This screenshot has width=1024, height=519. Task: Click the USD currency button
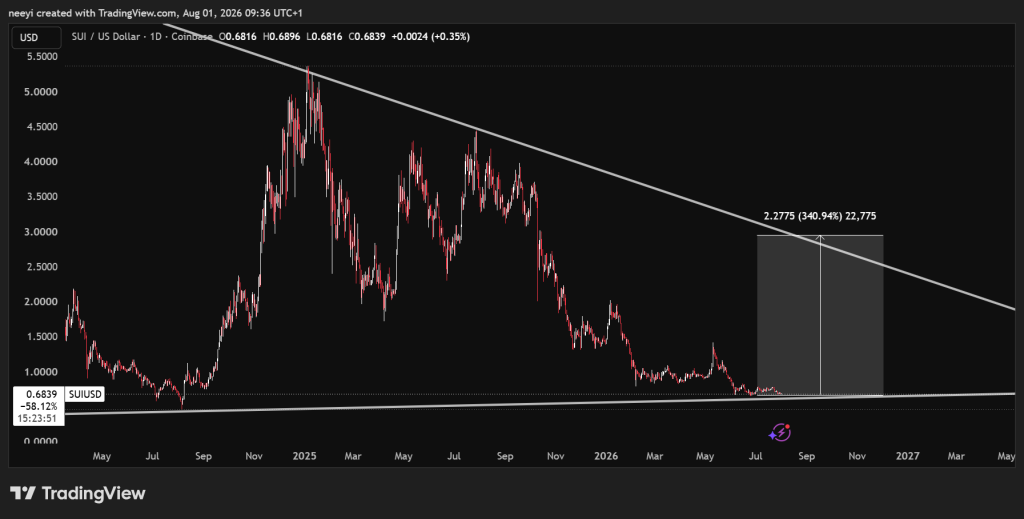coord(35,37)
